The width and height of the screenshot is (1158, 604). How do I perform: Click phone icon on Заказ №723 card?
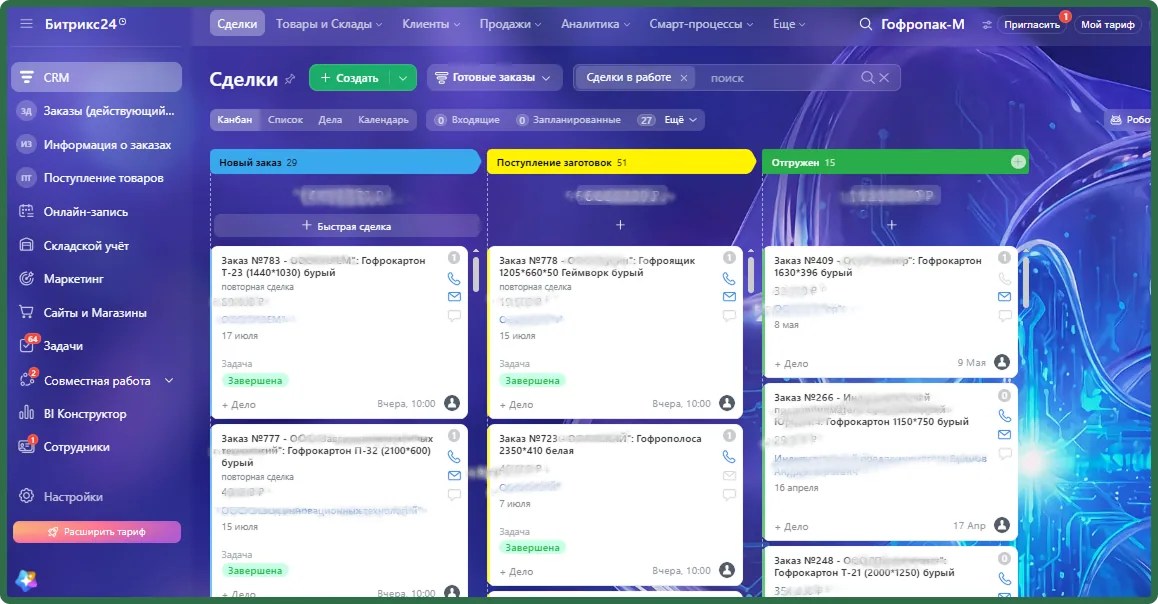(x=729, y=456)
